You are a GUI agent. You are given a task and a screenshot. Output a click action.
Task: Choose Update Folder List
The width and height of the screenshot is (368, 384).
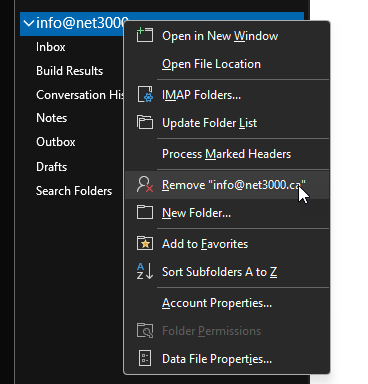(x=227, y=123)
